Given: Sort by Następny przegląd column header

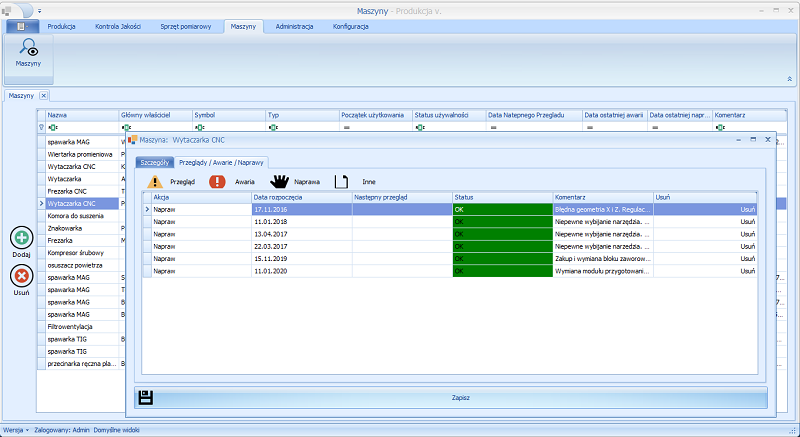Looking at the screenshot, I should [x=403, y=197].
